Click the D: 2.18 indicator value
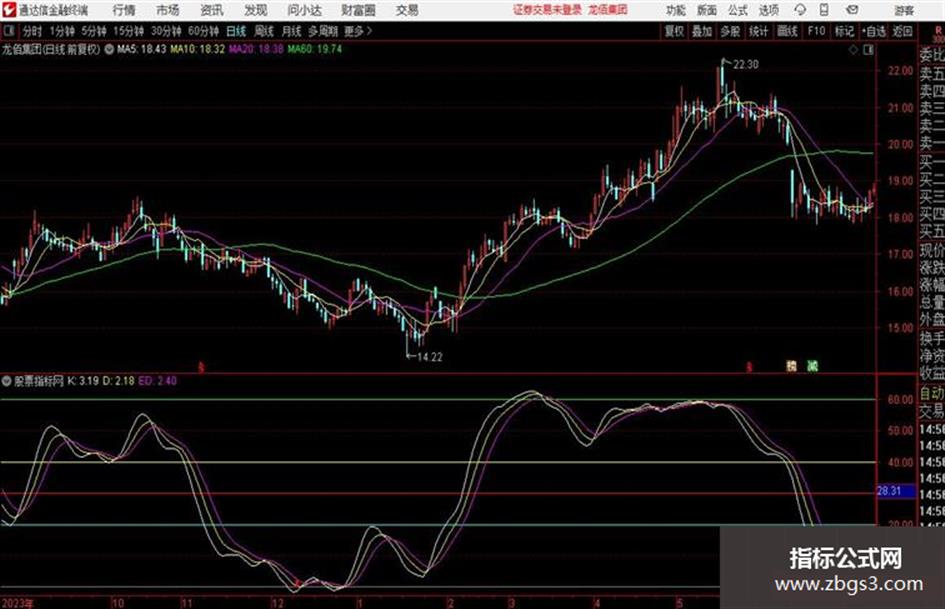This screenshot has width=945, height=609. point(118,381)
